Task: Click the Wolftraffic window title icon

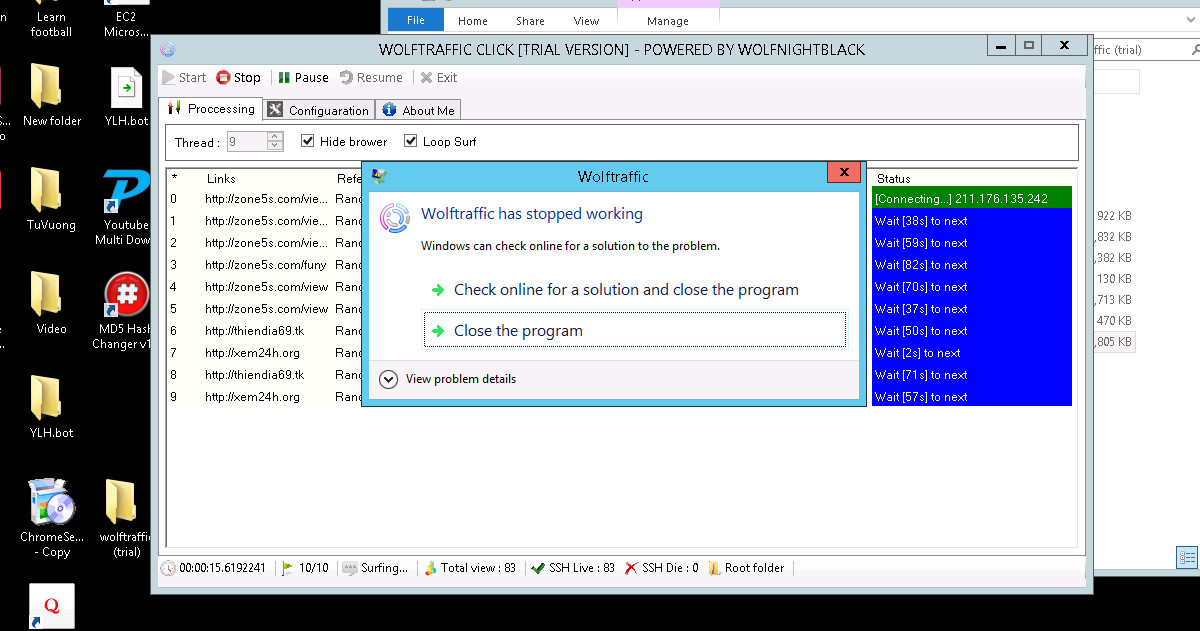Action: pyautogui.click(x=168, y=49)
